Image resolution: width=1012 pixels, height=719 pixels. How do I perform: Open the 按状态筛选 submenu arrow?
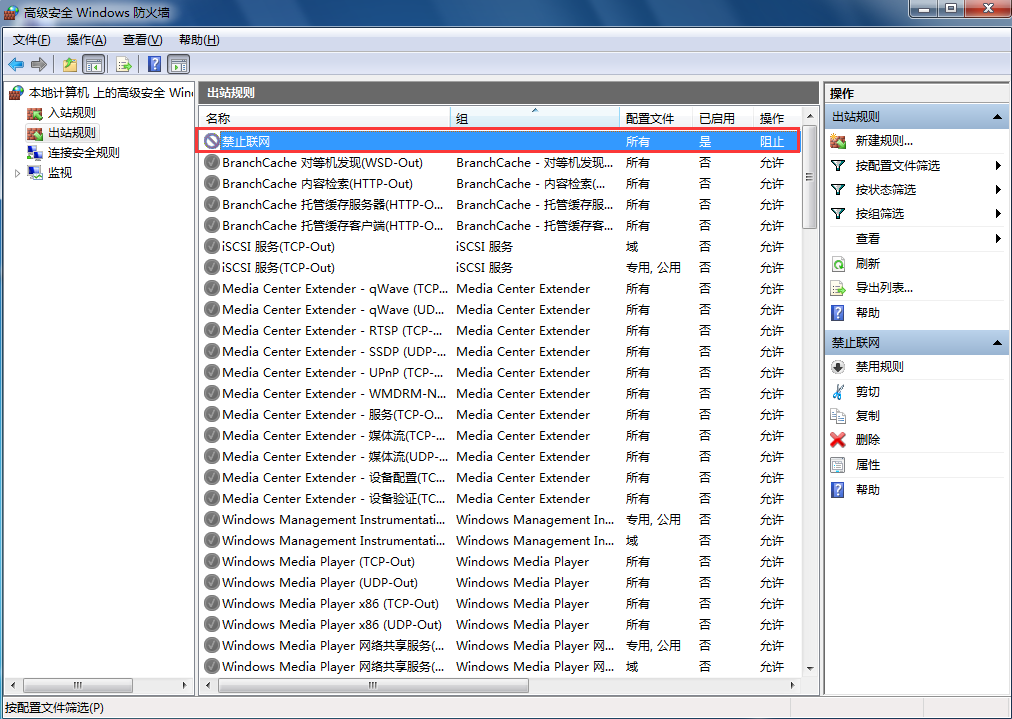pyautogui.click(x=998, y=190)
